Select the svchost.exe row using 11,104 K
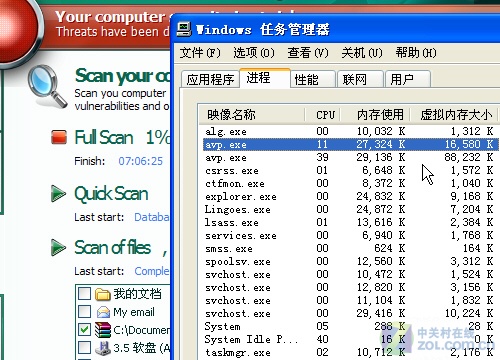 [350, 300]
